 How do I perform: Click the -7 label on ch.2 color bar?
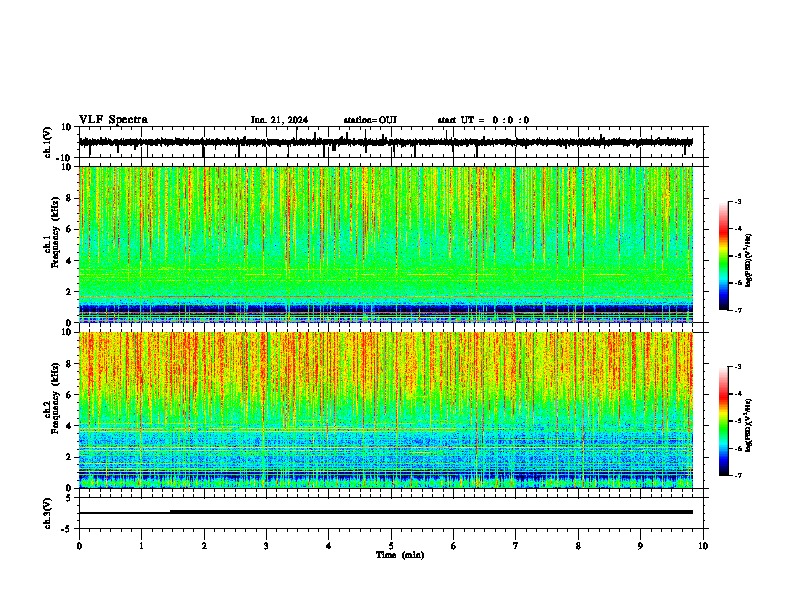[x=737, y=475]
